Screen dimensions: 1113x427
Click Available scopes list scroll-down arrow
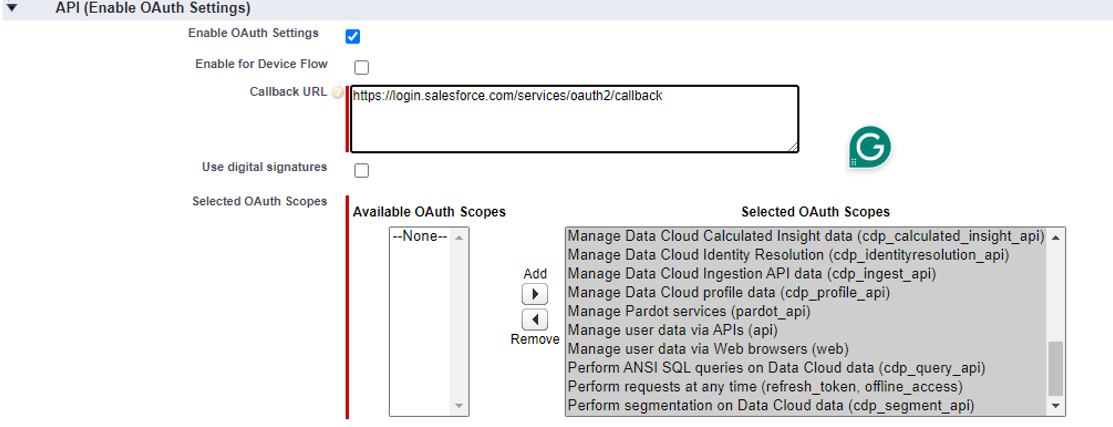click(459, 406)
